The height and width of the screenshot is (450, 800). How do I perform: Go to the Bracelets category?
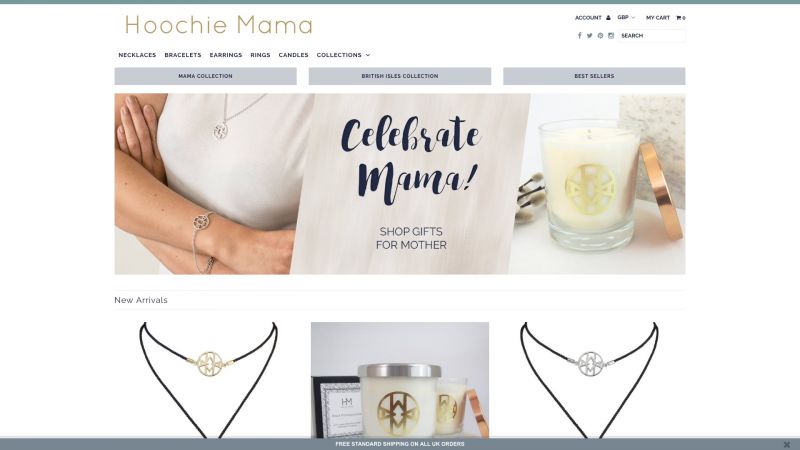183,55
